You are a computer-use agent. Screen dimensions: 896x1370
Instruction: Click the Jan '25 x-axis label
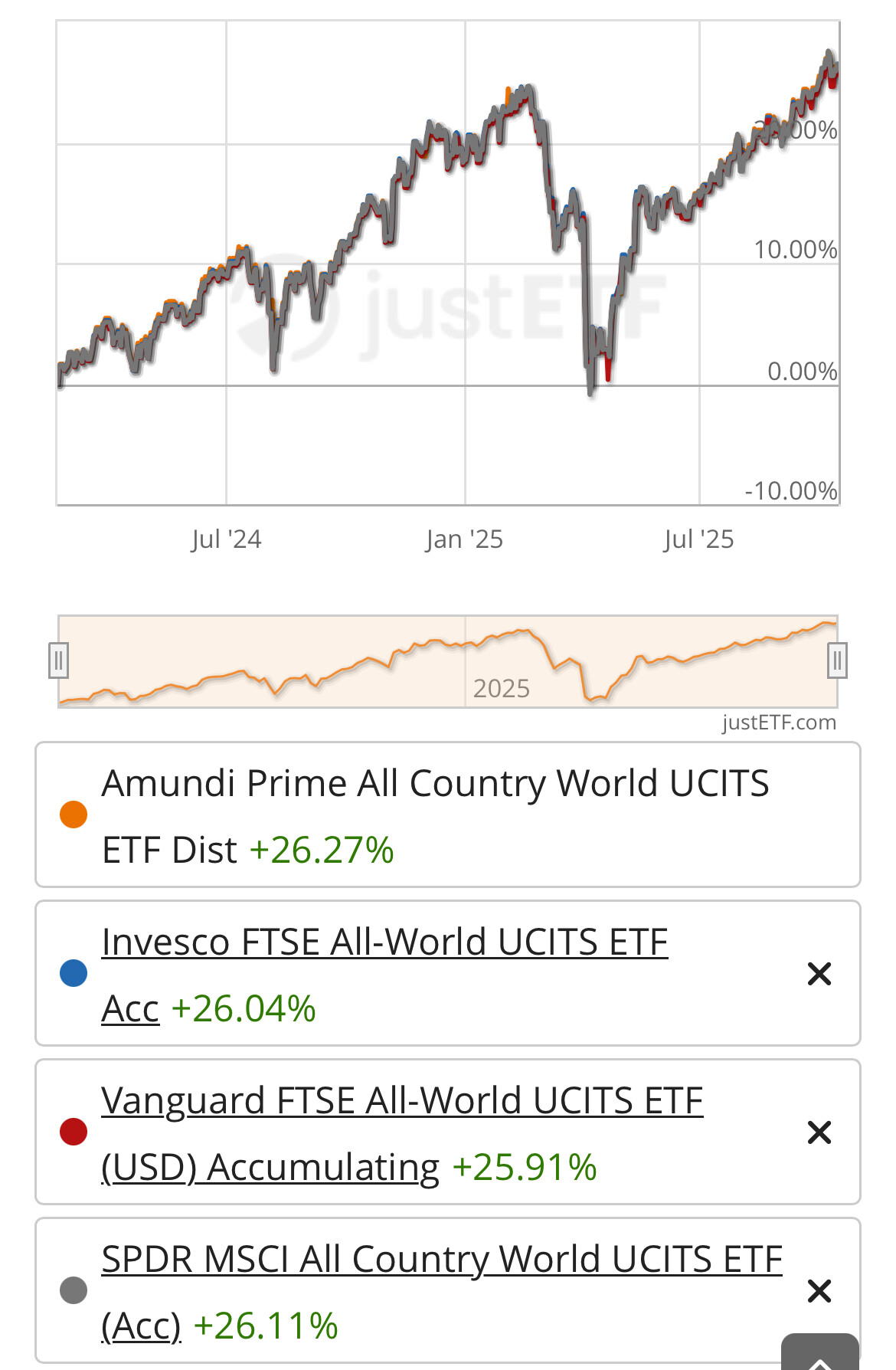[464, 539]
